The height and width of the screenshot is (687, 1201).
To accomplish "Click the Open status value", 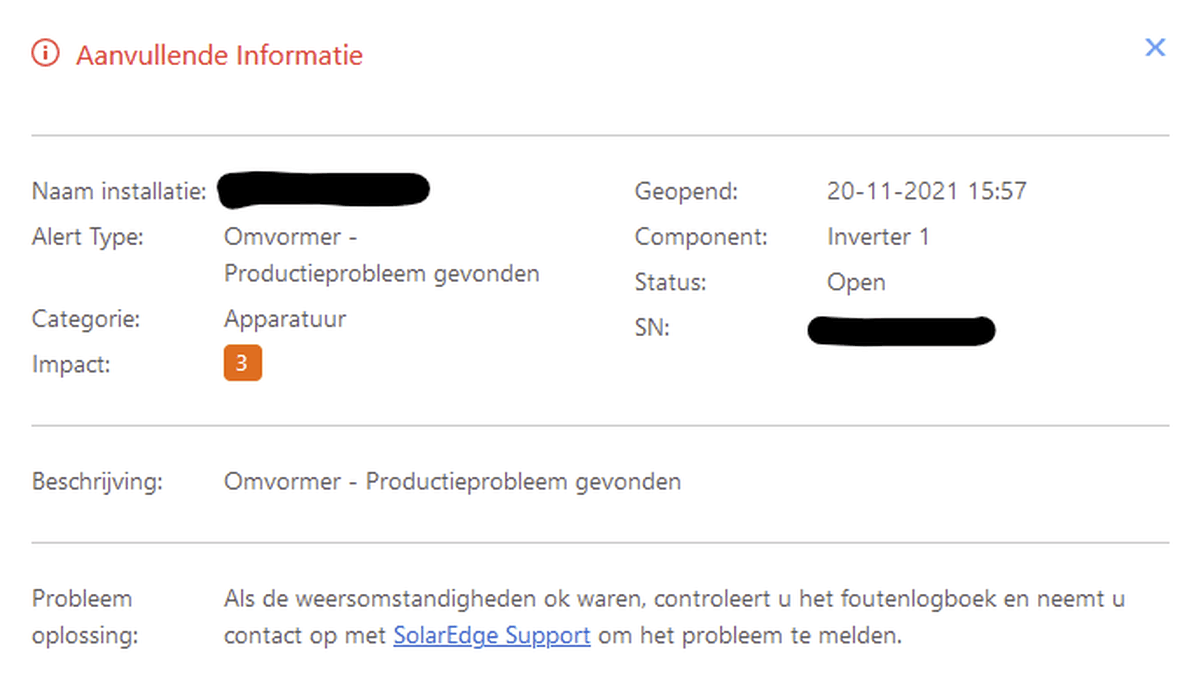I will pos(856,283).
